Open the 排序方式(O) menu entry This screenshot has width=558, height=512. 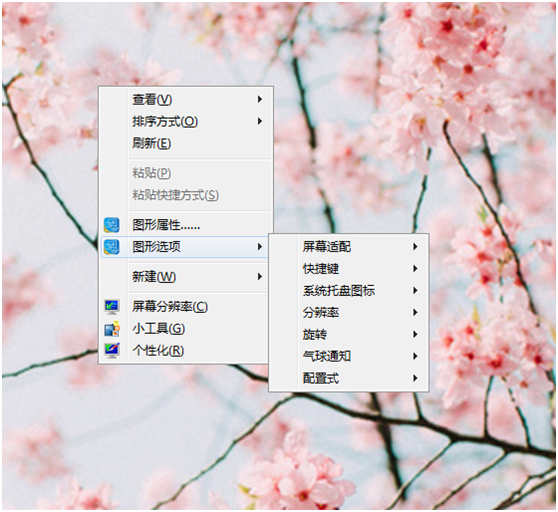pos(185,121)
